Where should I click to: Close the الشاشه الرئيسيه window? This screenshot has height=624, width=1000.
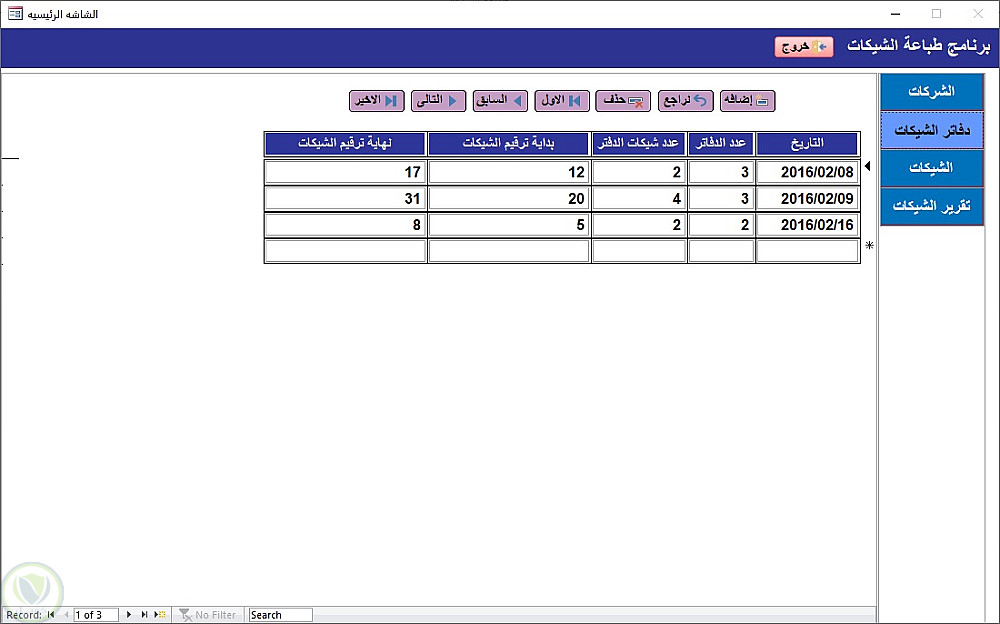978,13
